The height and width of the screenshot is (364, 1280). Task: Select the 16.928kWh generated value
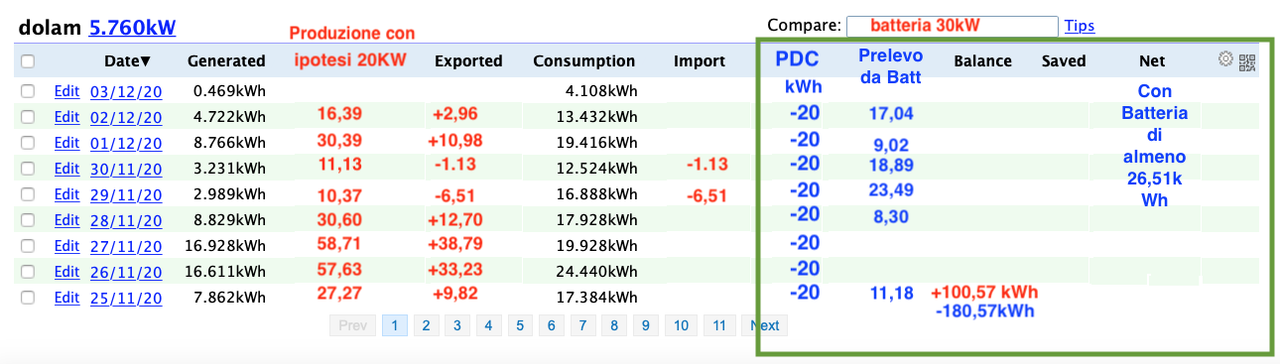click(225, 245)
